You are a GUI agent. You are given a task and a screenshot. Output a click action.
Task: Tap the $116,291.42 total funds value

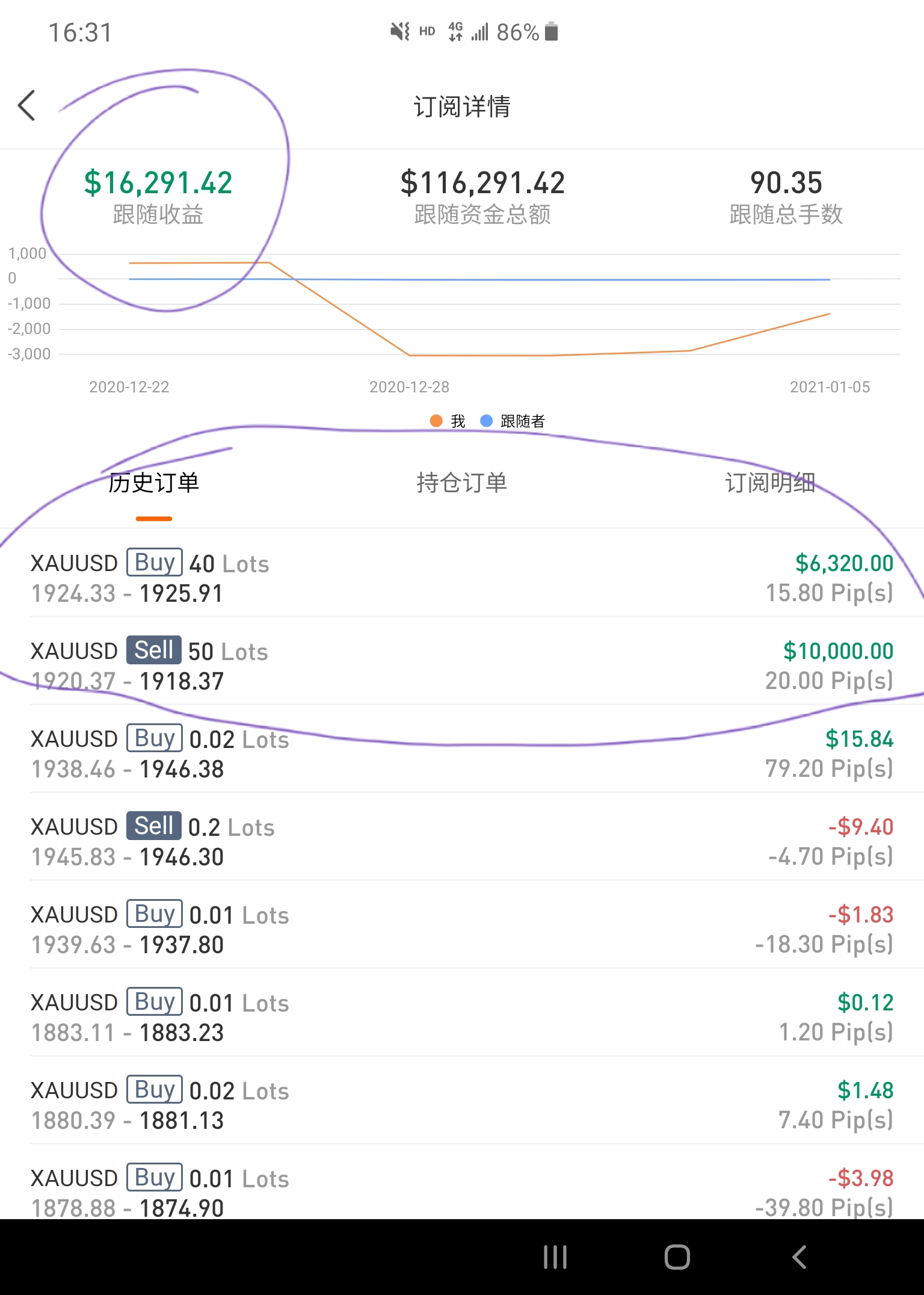pyautogui.click(x=482, y=182)
